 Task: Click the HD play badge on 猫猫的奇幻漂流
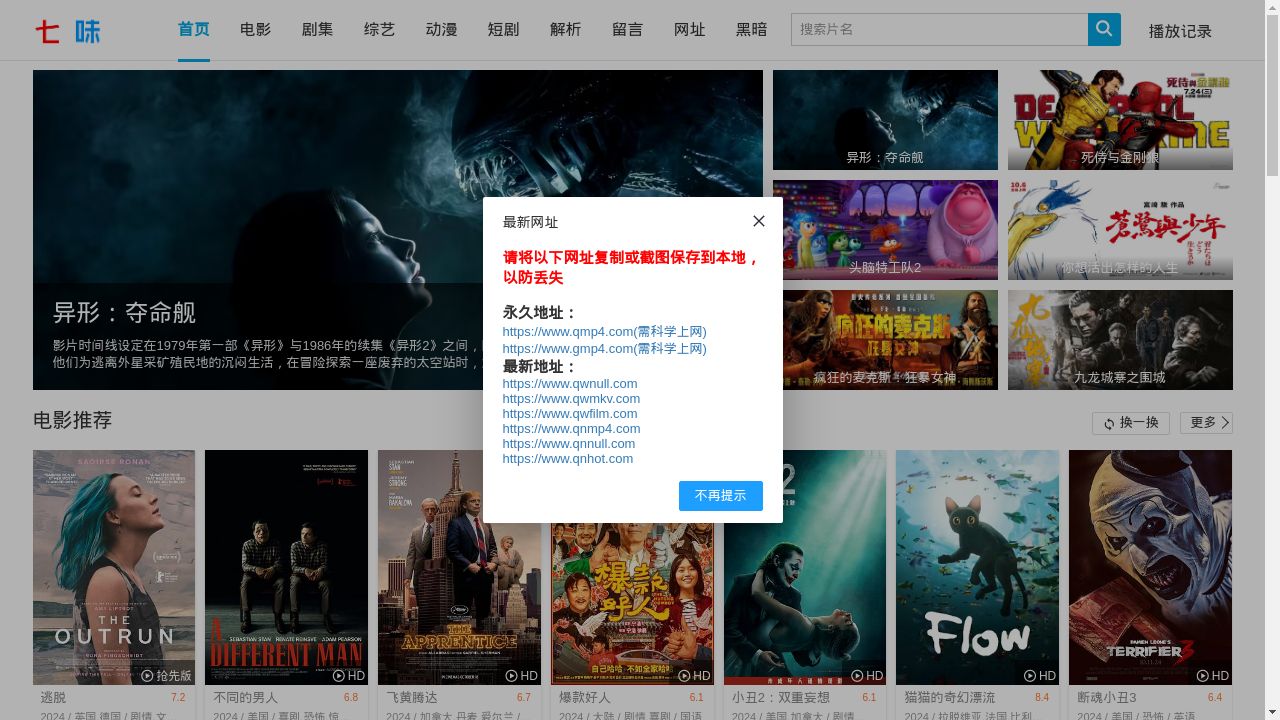1040,676
